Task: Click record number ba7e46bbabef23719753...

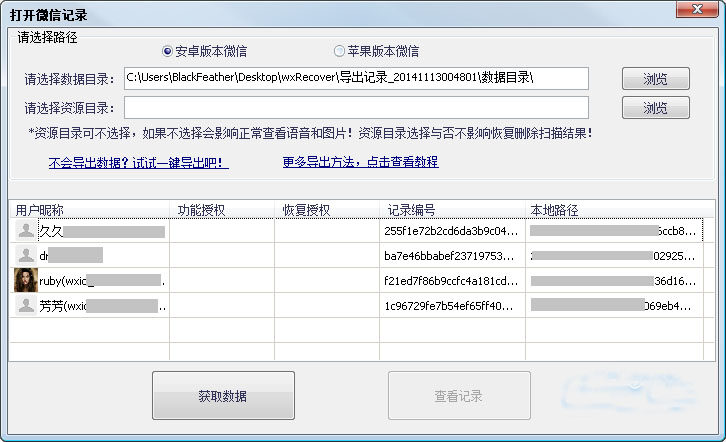Action: [x=449, y=256]
